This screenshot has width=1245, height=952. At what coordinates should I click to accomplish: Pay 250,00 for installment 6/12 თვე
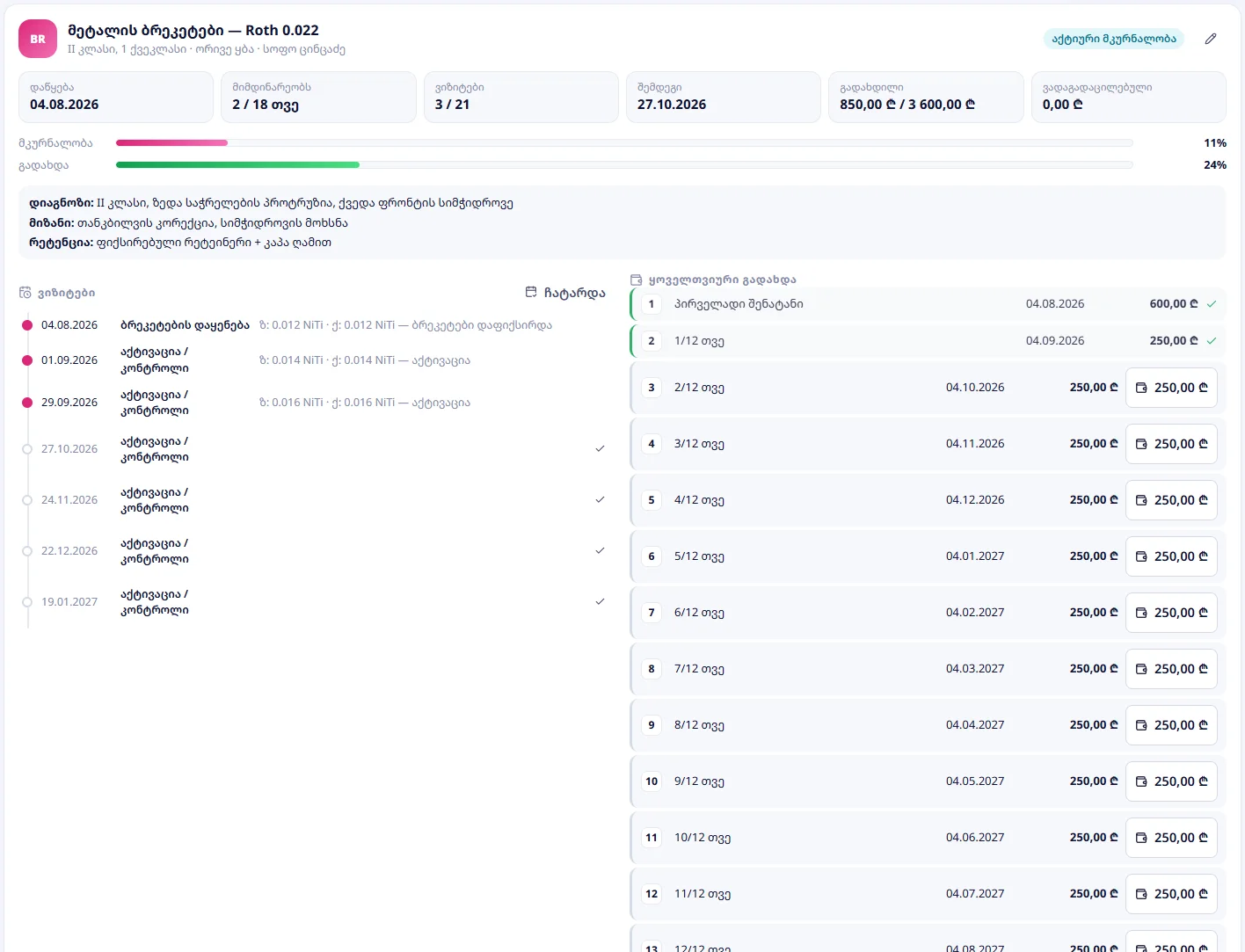pos(1171,613)
